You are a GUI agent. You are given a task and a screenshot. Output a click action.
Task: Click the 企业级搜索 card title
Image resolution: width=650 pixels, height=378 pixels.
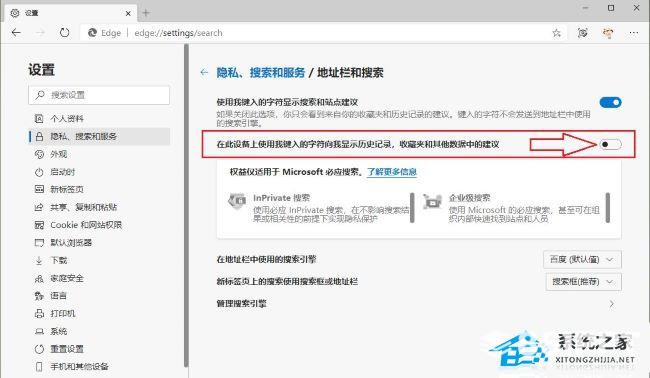(469, 198)
